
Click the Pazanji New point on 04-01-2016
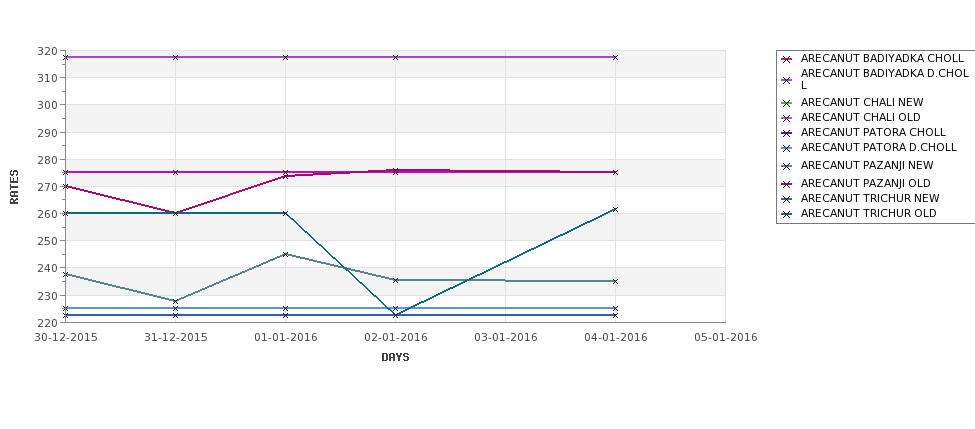(x=615, y=282)
